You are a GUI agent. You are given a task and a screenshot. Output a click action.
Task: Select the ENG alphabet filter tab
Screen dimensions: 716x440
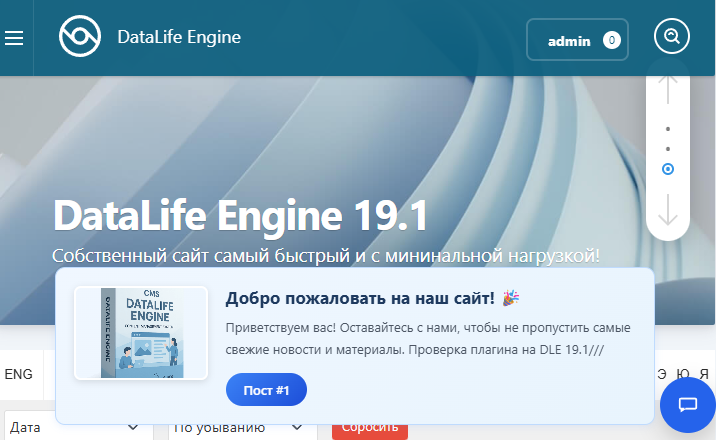(x=19, y=374)
